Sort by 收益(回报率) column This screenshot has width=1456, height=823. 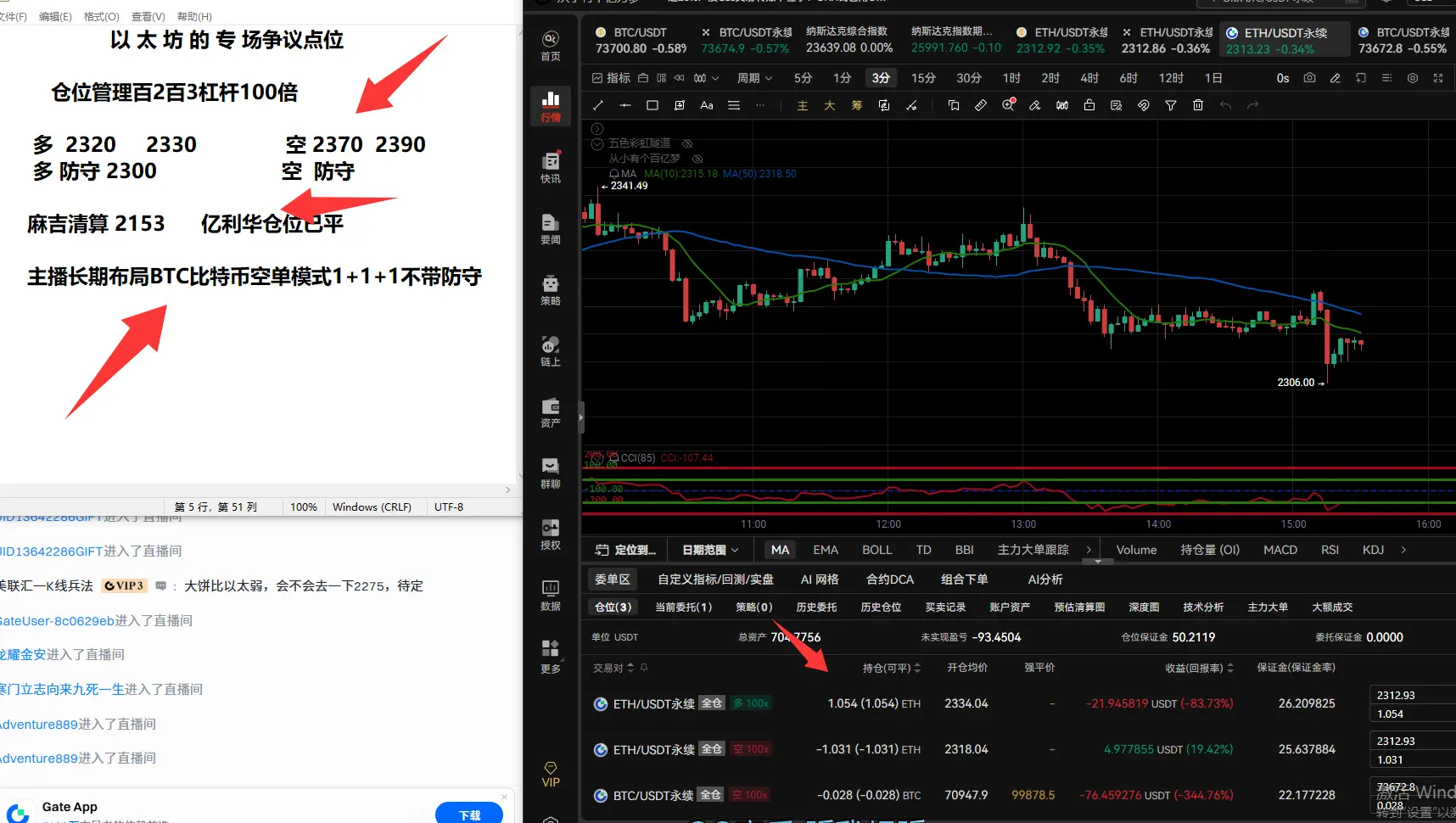tap(1200, 668)
